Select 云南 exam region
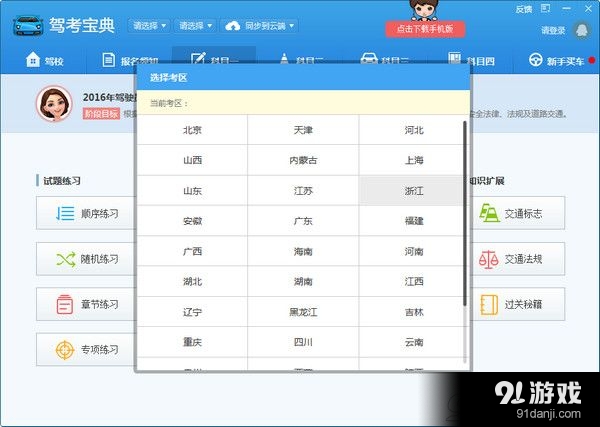This screenshot has height=427, width=600. pos(414,342)
